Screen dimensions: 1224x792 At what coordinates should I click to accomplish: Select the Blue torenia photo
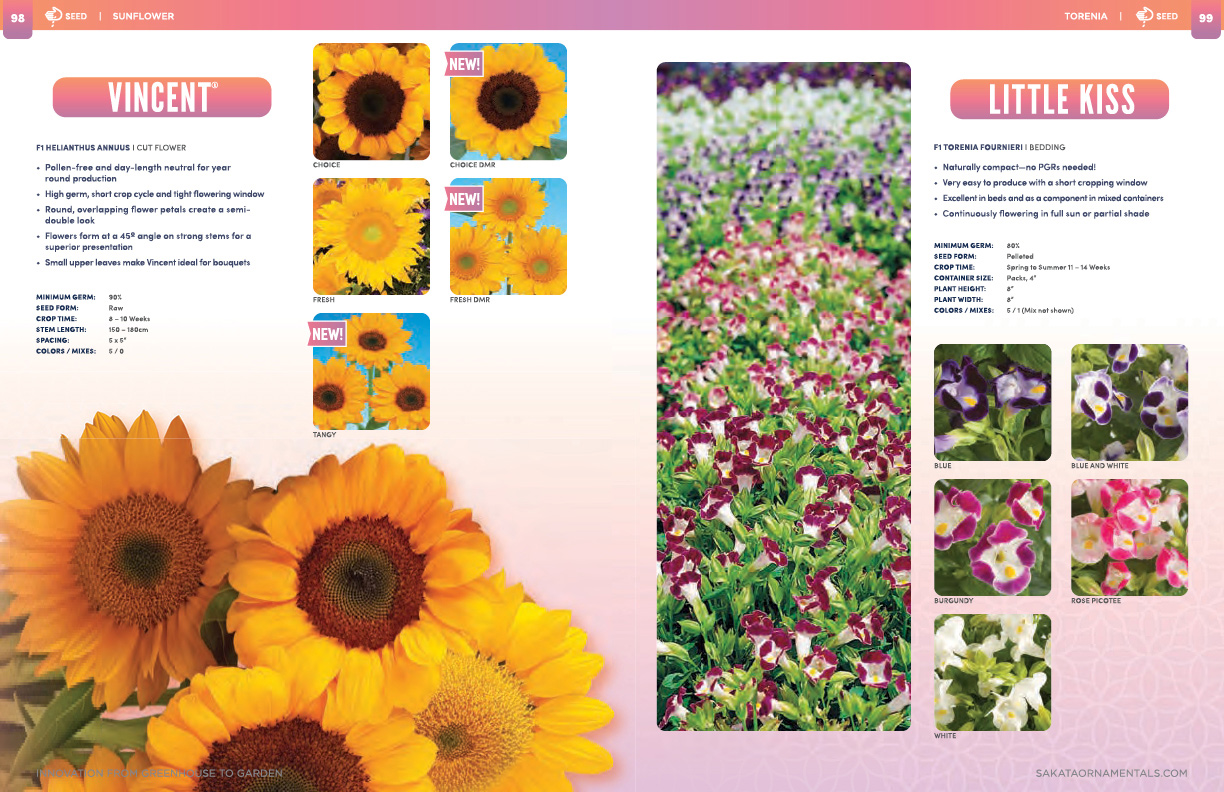[992, 402]
